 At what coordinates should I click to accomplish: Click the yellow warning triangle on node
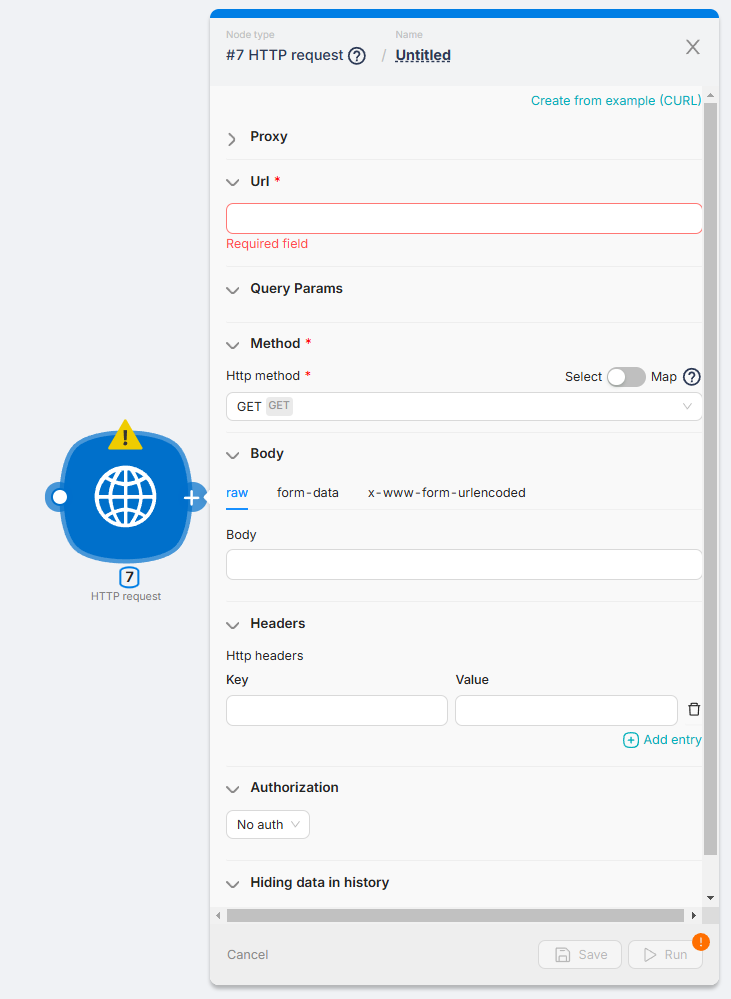pos(125,435)
